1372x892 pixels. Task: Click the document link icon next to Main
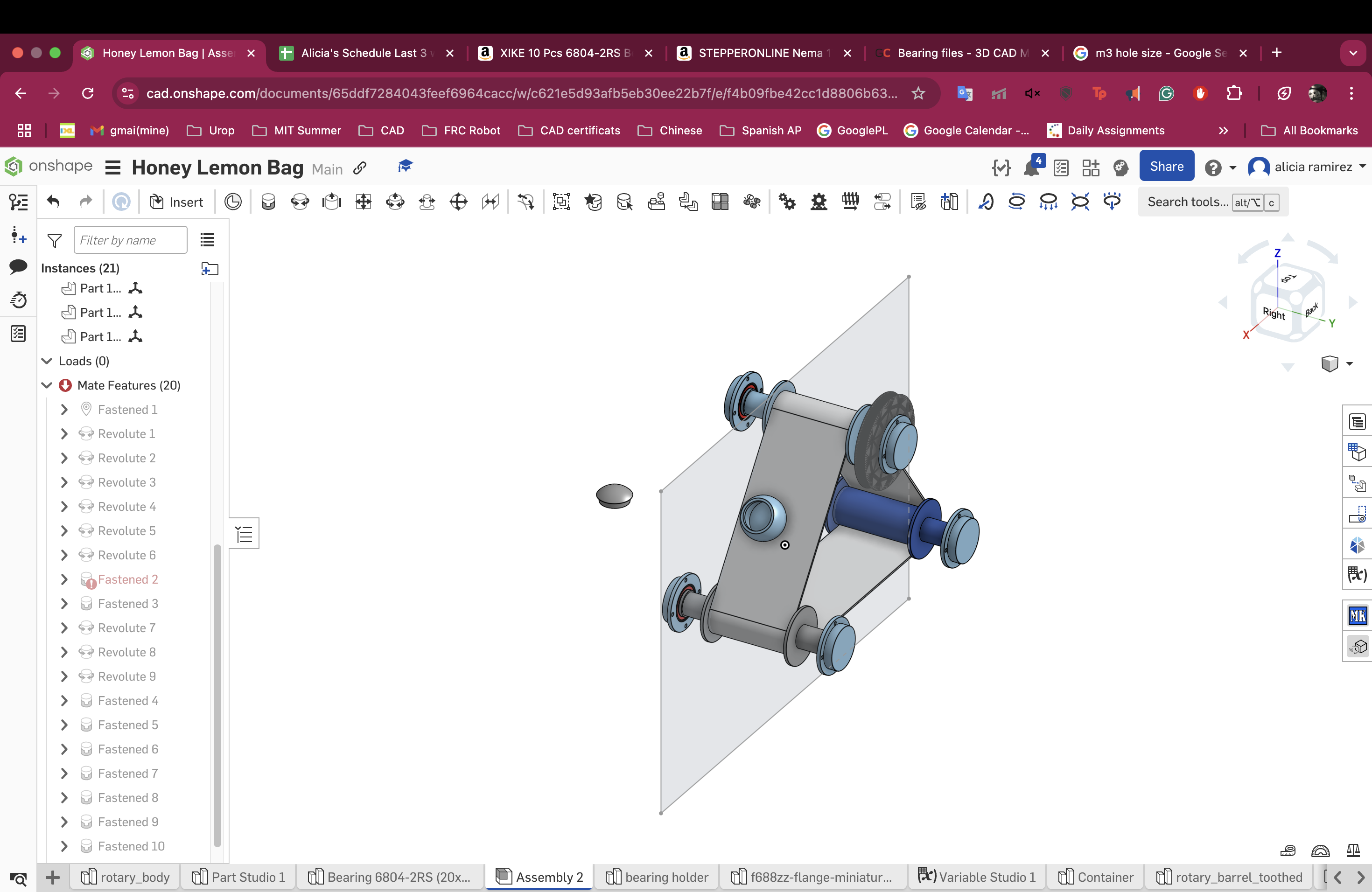(x=360, y=167)
